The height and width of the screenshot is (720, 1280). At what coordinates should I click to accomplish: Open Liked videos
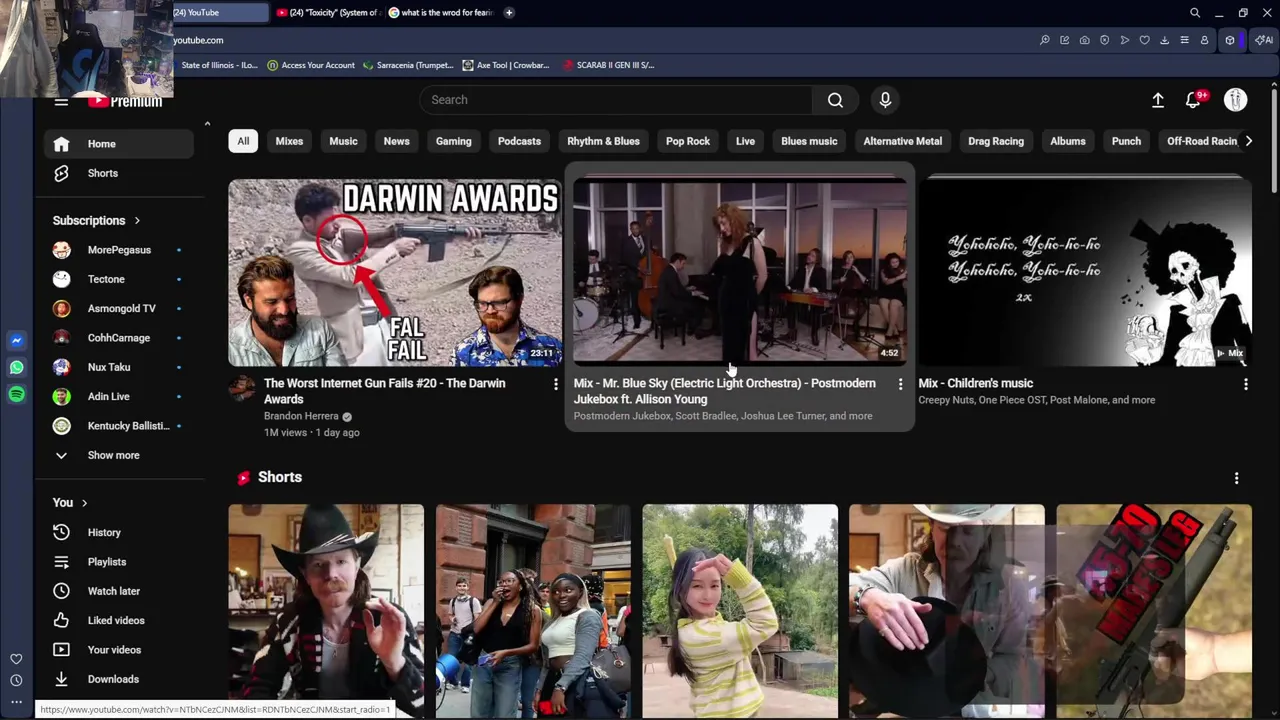pyautogui.click(x=119, y=621)
